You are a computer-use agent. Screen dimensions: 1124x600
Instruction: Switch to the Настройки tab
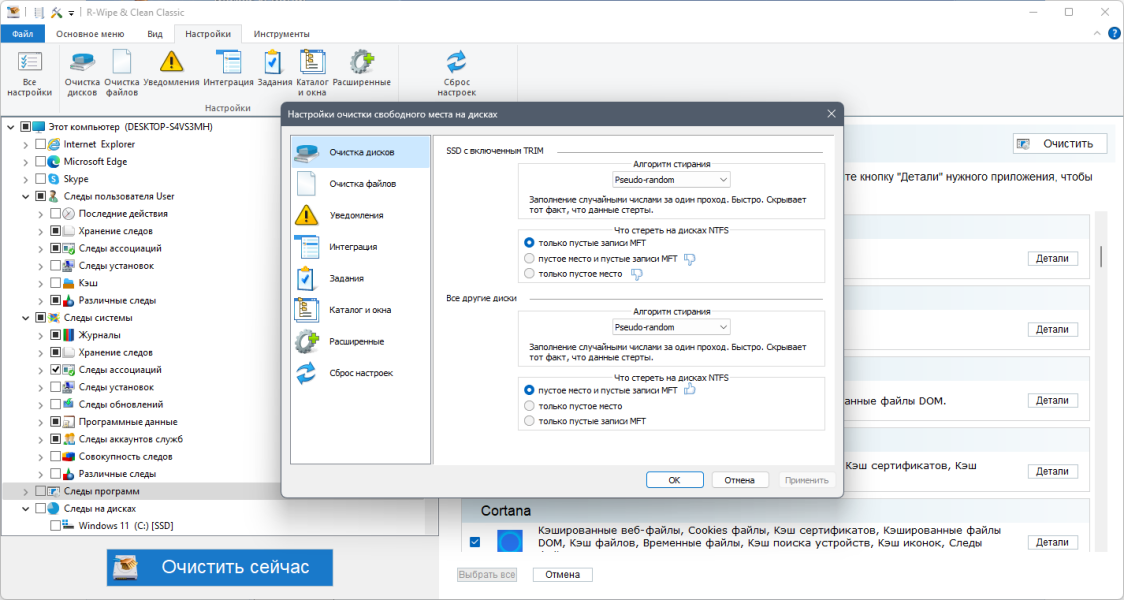coord(208,34)
